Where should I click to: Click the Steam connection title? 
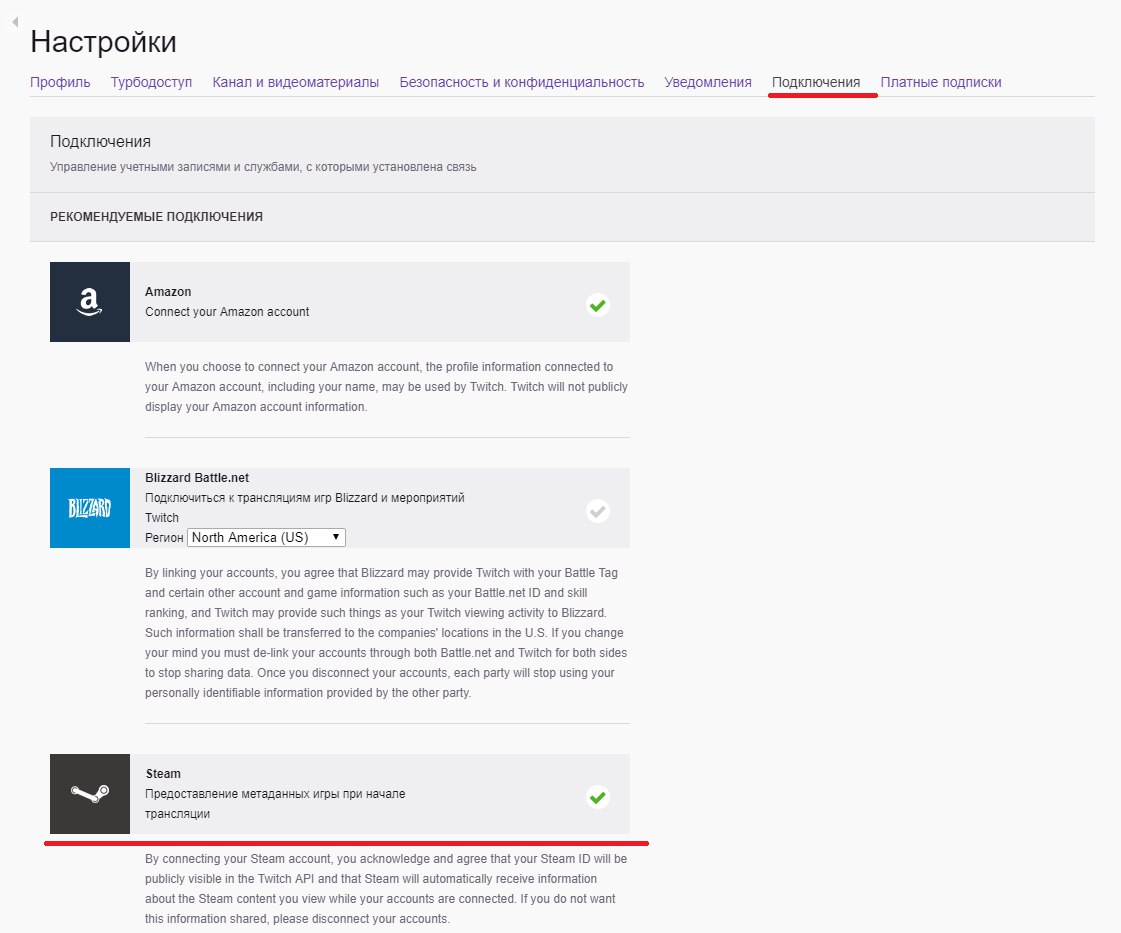163,774
